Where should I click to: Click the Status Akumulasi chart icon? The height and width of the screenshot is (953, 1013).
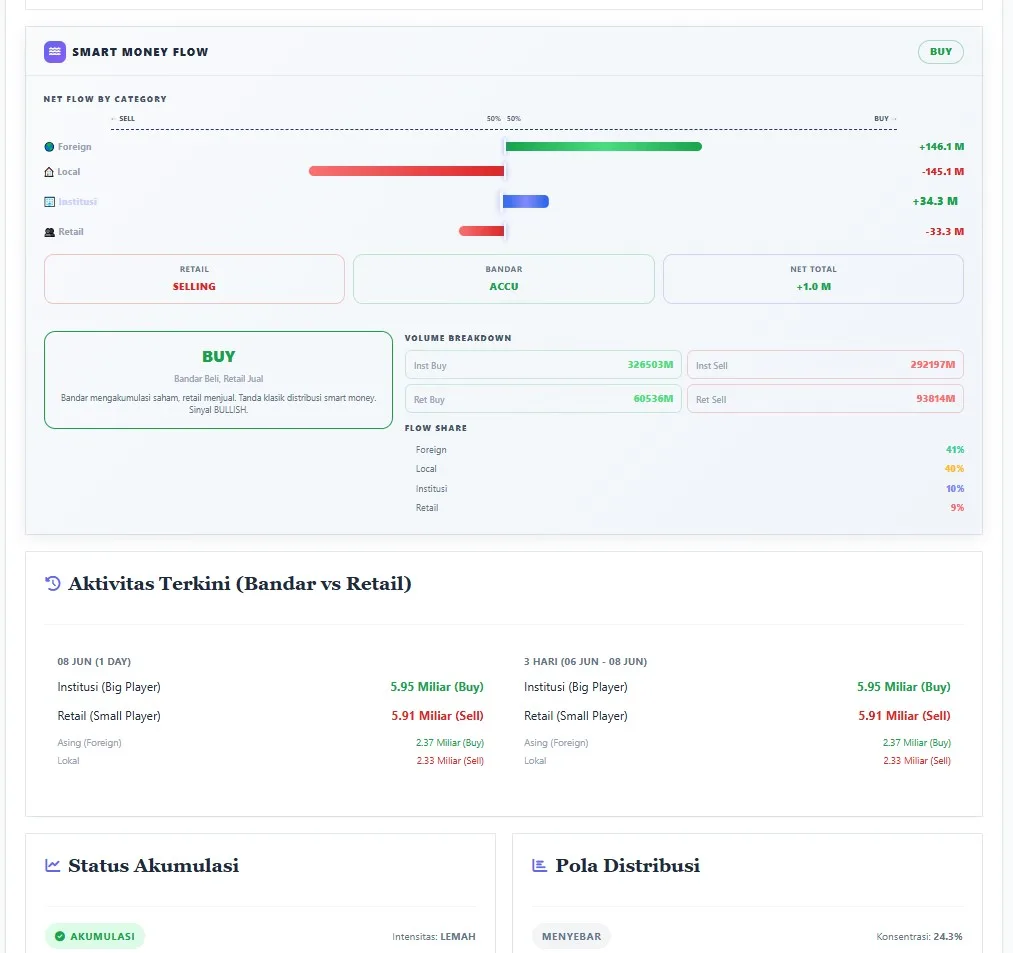tap(53, 865)
